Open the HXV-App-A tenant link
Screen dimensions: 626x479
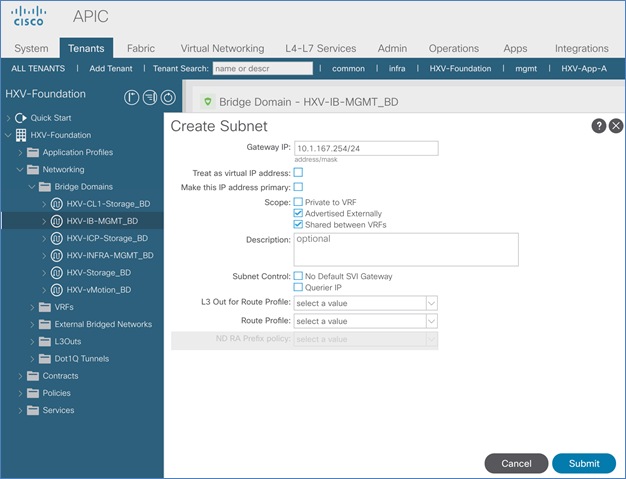click(584, 69)
